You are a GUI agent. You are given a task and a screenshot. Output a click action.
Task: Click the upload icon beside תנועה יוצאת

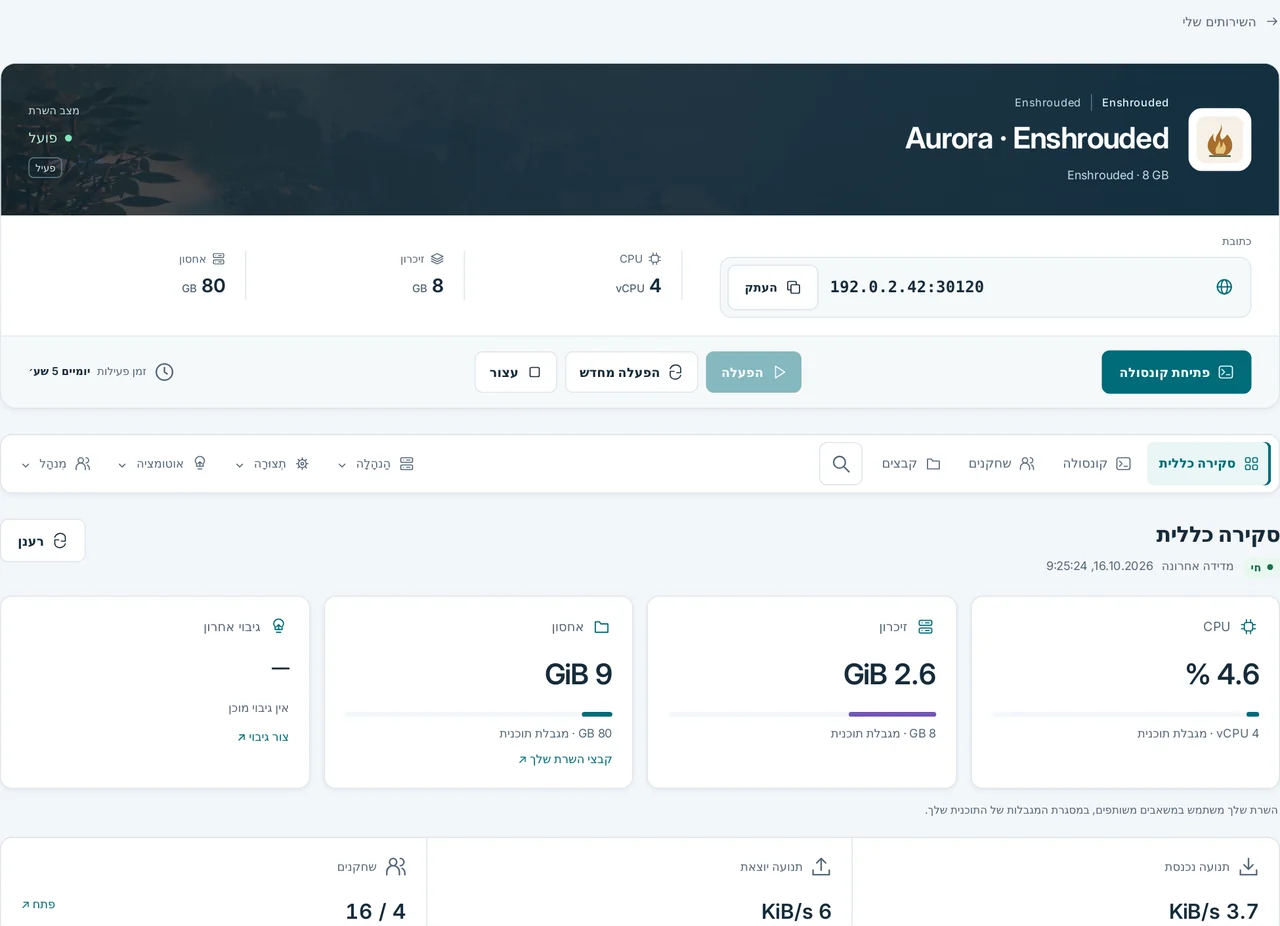(821, 867)
